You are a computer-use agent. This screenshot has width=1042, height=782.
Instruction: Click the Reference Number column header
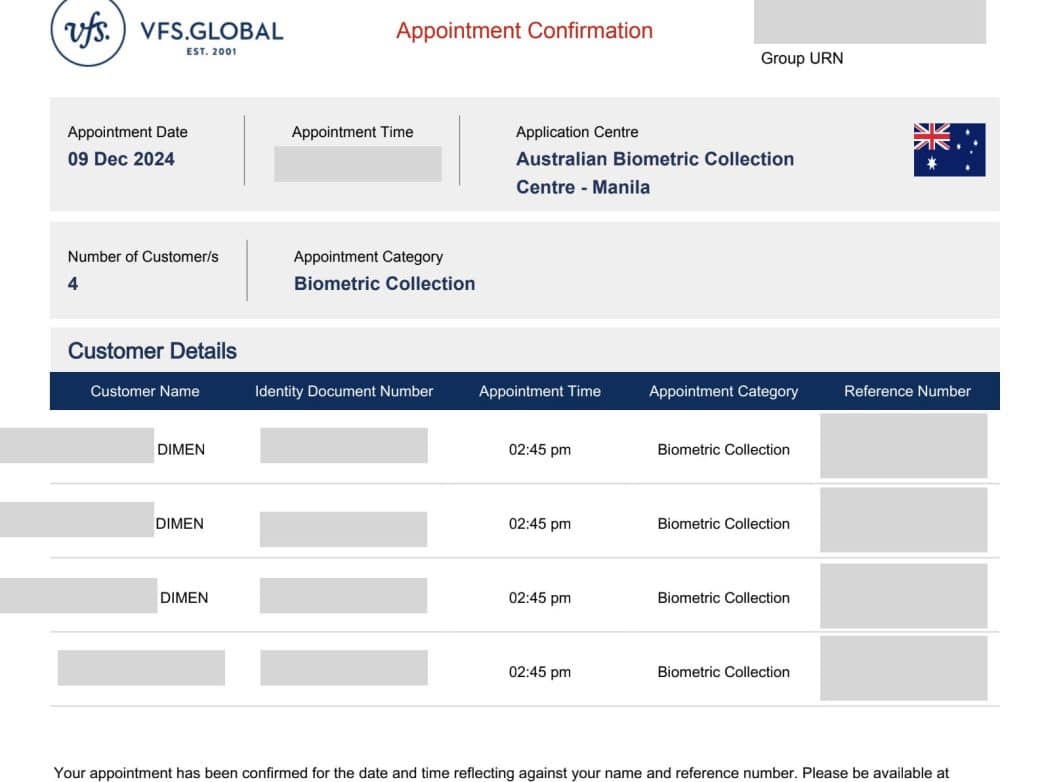tap(907, 391)
